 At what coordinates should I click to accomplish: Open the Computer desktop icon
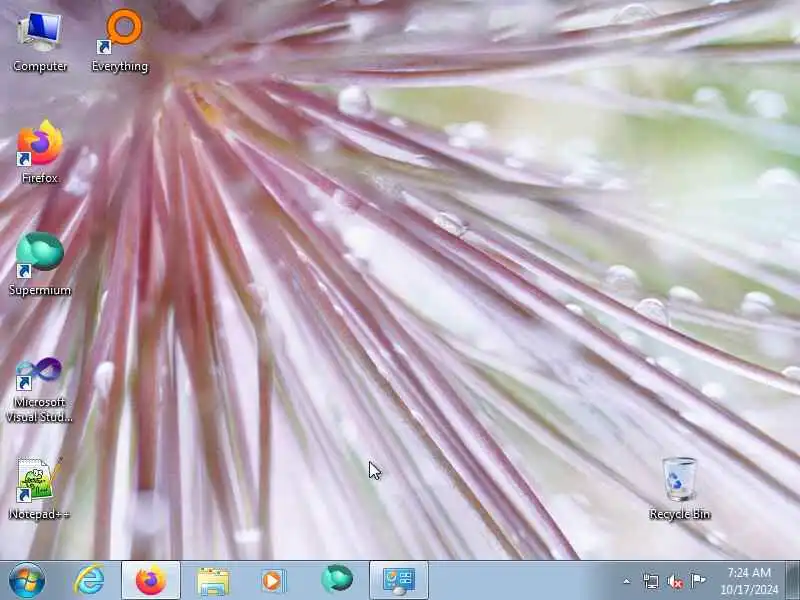(40, 41)
